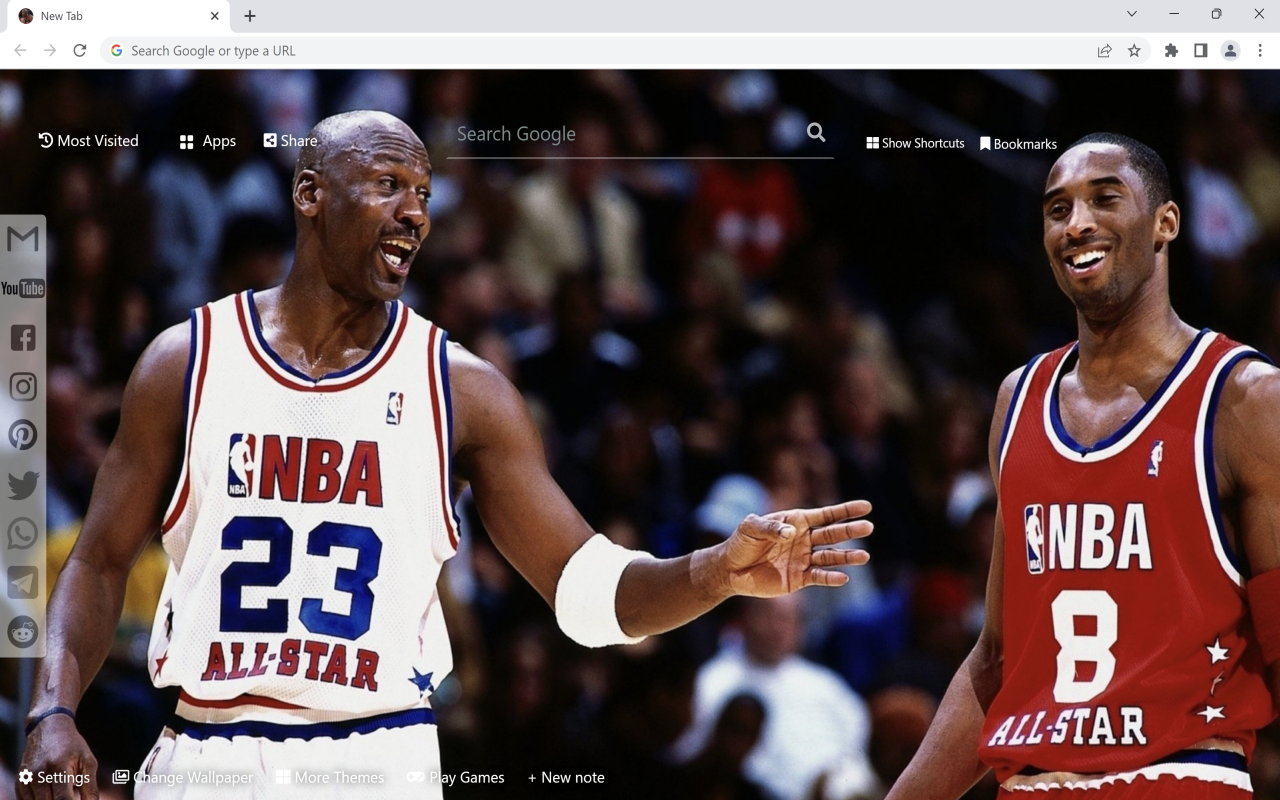The width and height of the screenshot is (1280, 800).
Task: Open YouTube from the sidebar
Action: coord(22,289)
